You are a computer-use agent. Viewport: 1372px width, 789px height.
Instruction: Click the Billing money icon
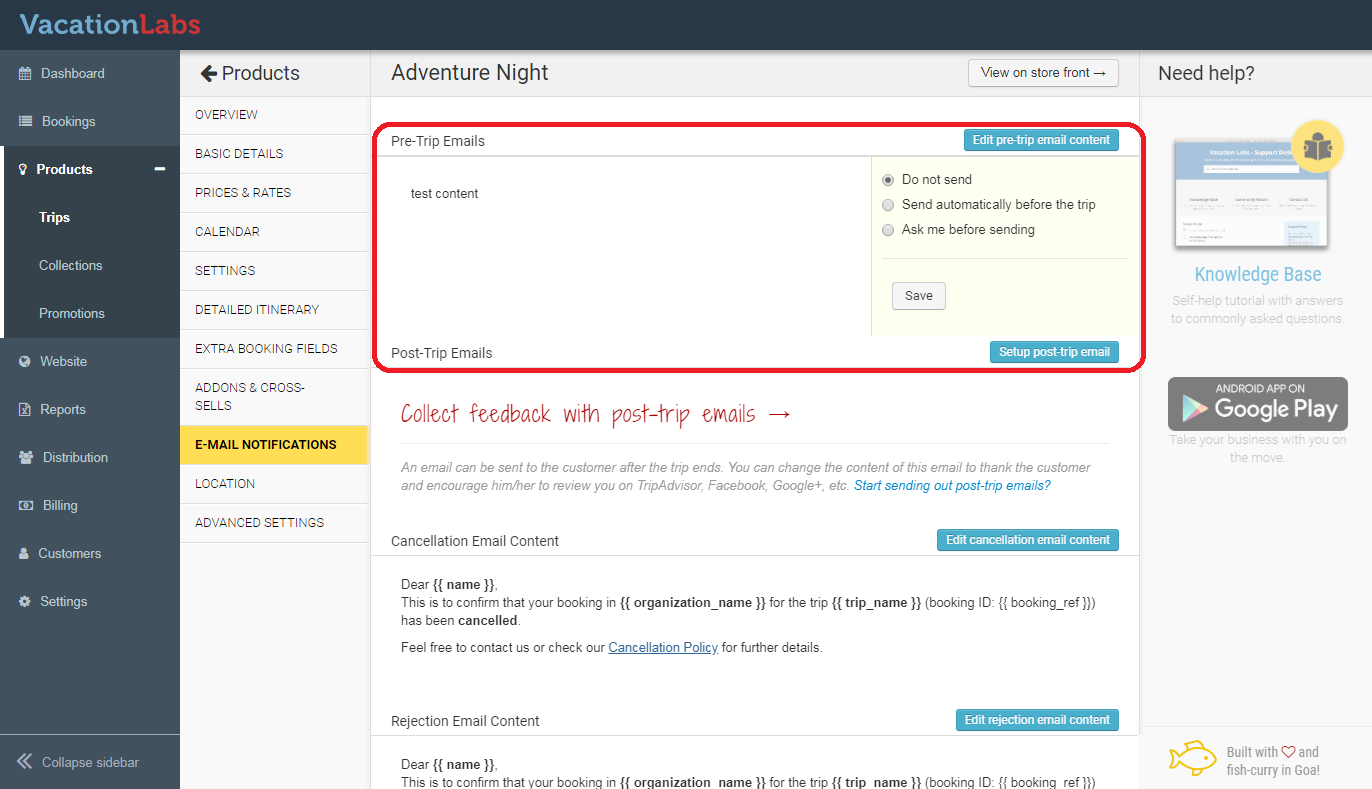25,506
